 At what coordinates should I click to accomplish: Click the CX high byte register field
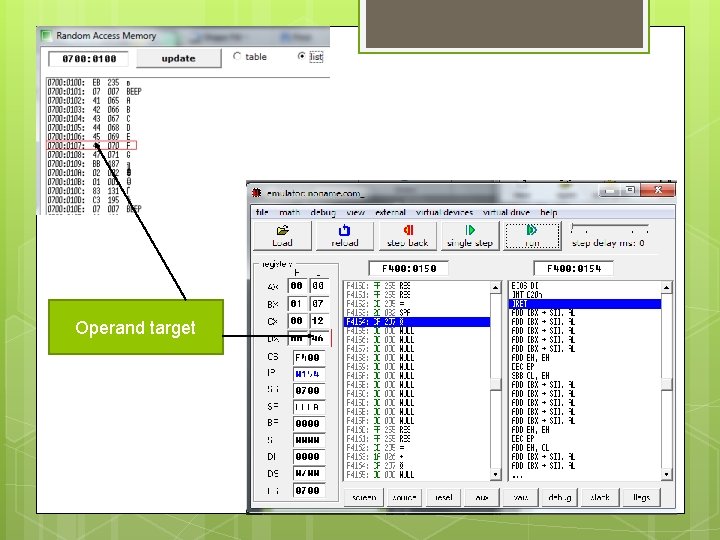[297, 321]
